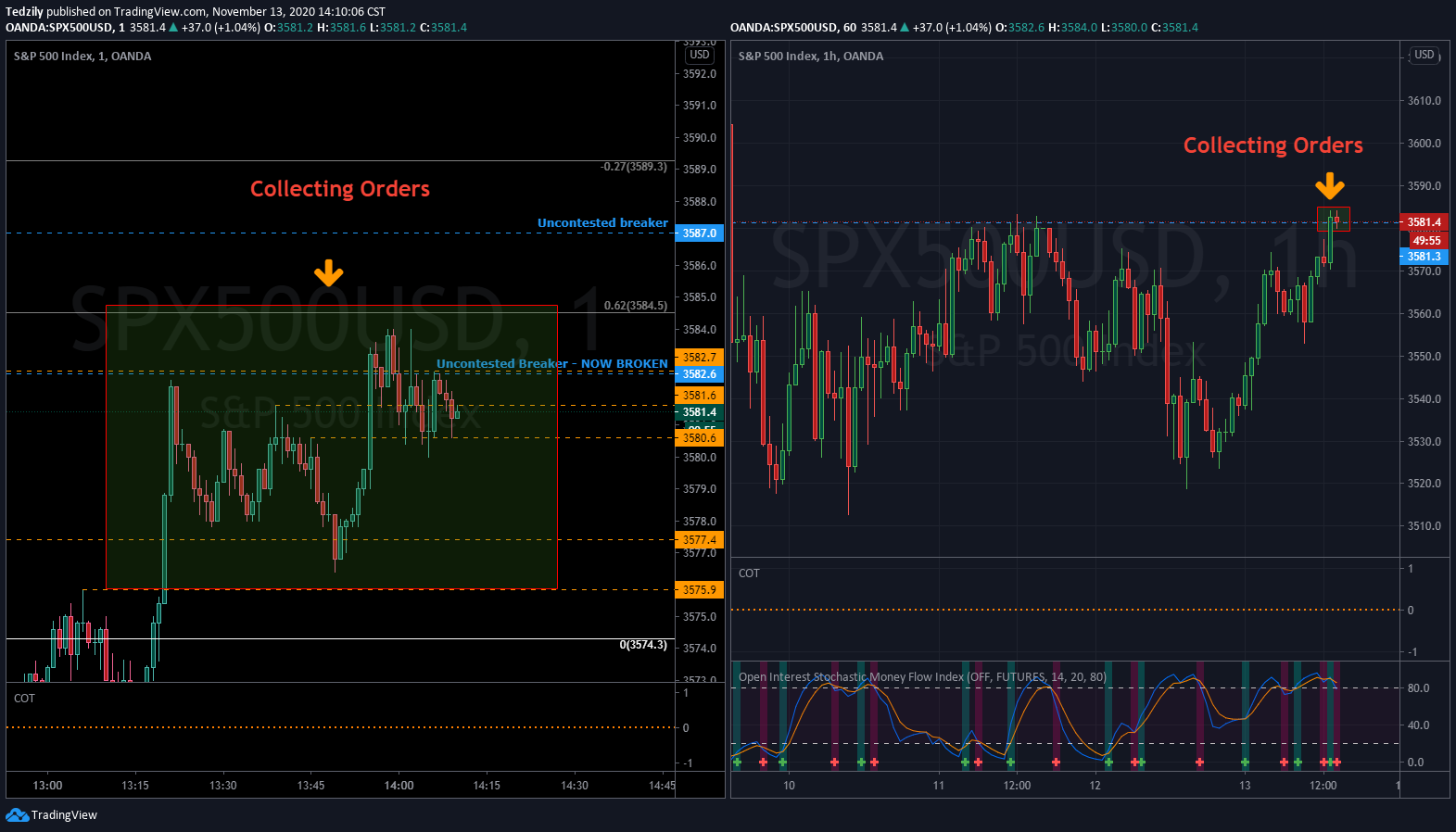Click the red 3581.4 price label on the 1h chart

(x=1424, y=222)
